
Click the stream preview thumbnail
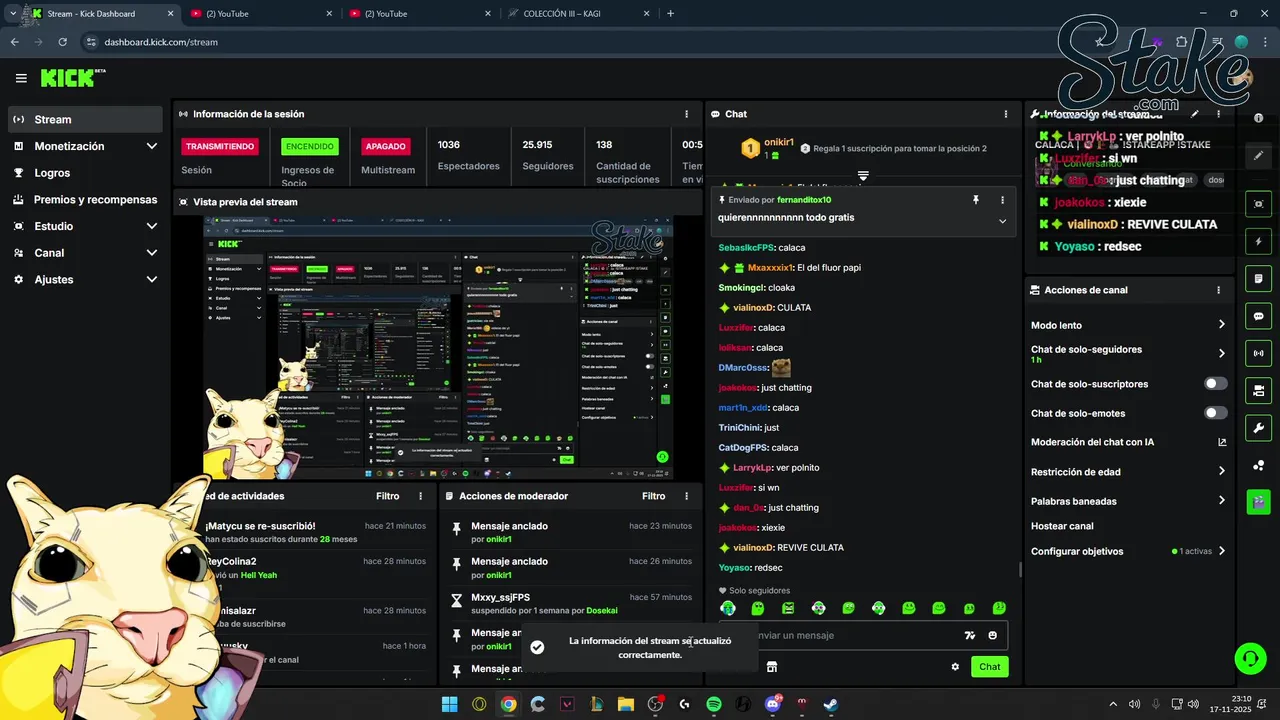tap(438, 347)
